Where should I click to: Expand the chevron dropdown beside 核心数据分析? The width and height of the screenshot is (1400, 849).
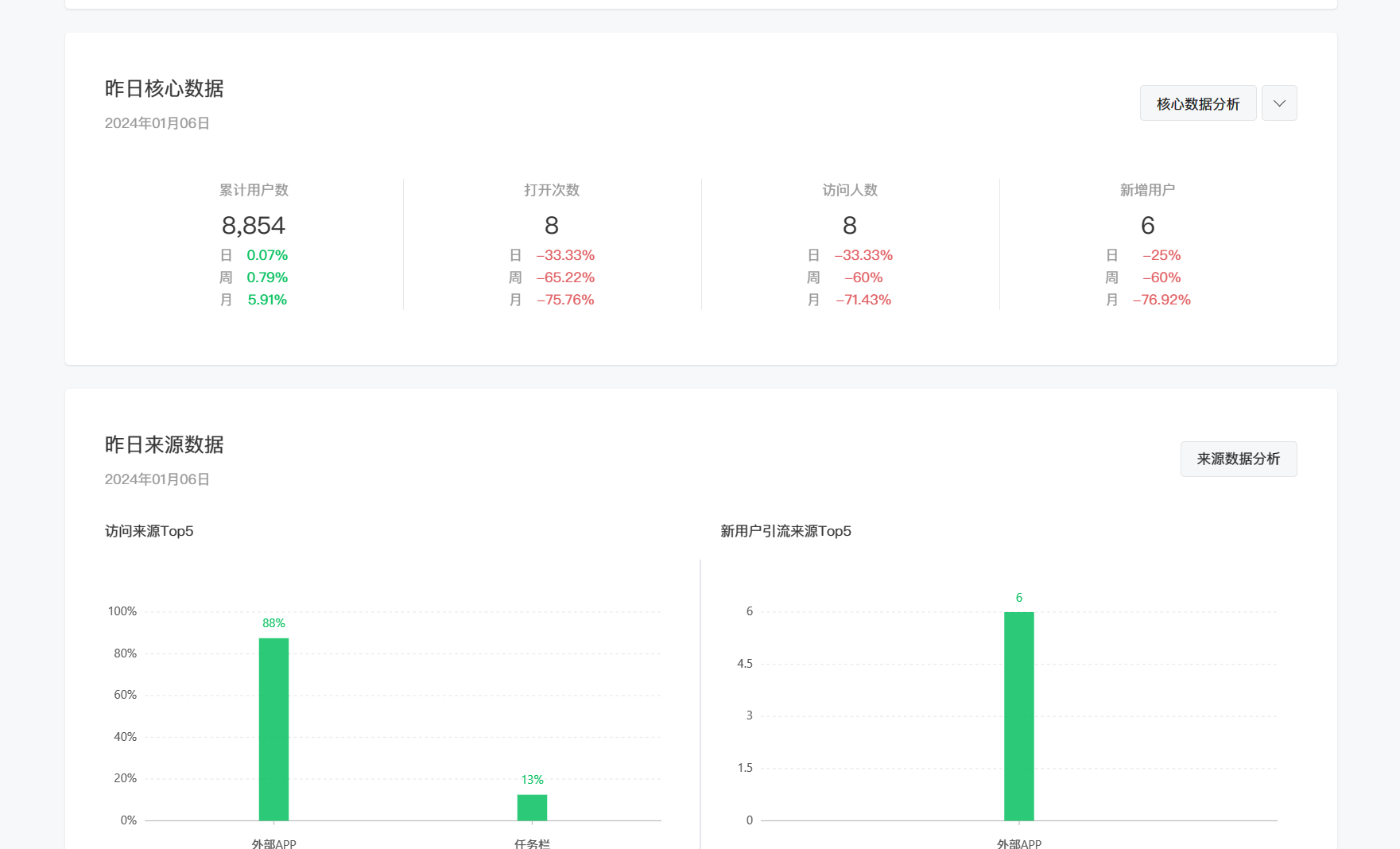tap(1278, 103)
